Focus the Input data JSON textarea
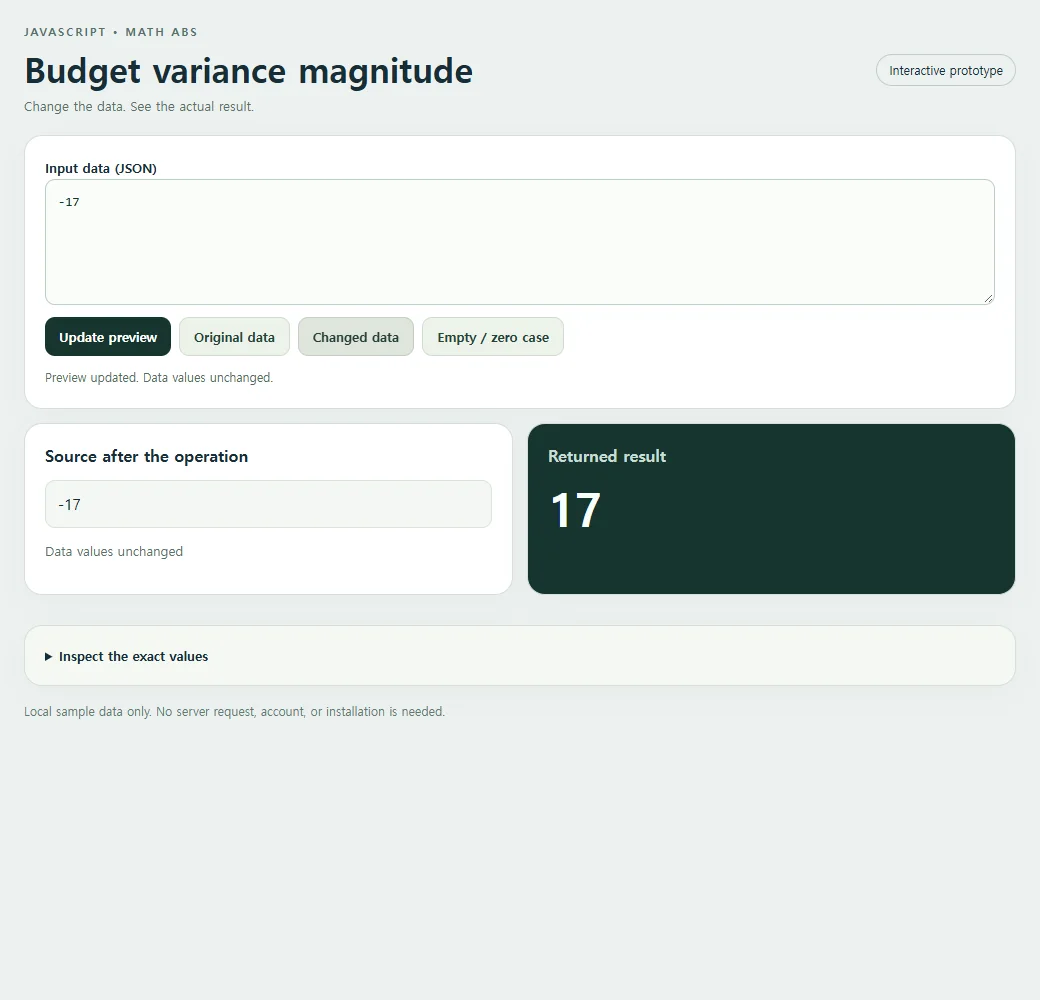Image resolution: width=1040 pixels, height=1000 pixels. (x=519, y=242)
